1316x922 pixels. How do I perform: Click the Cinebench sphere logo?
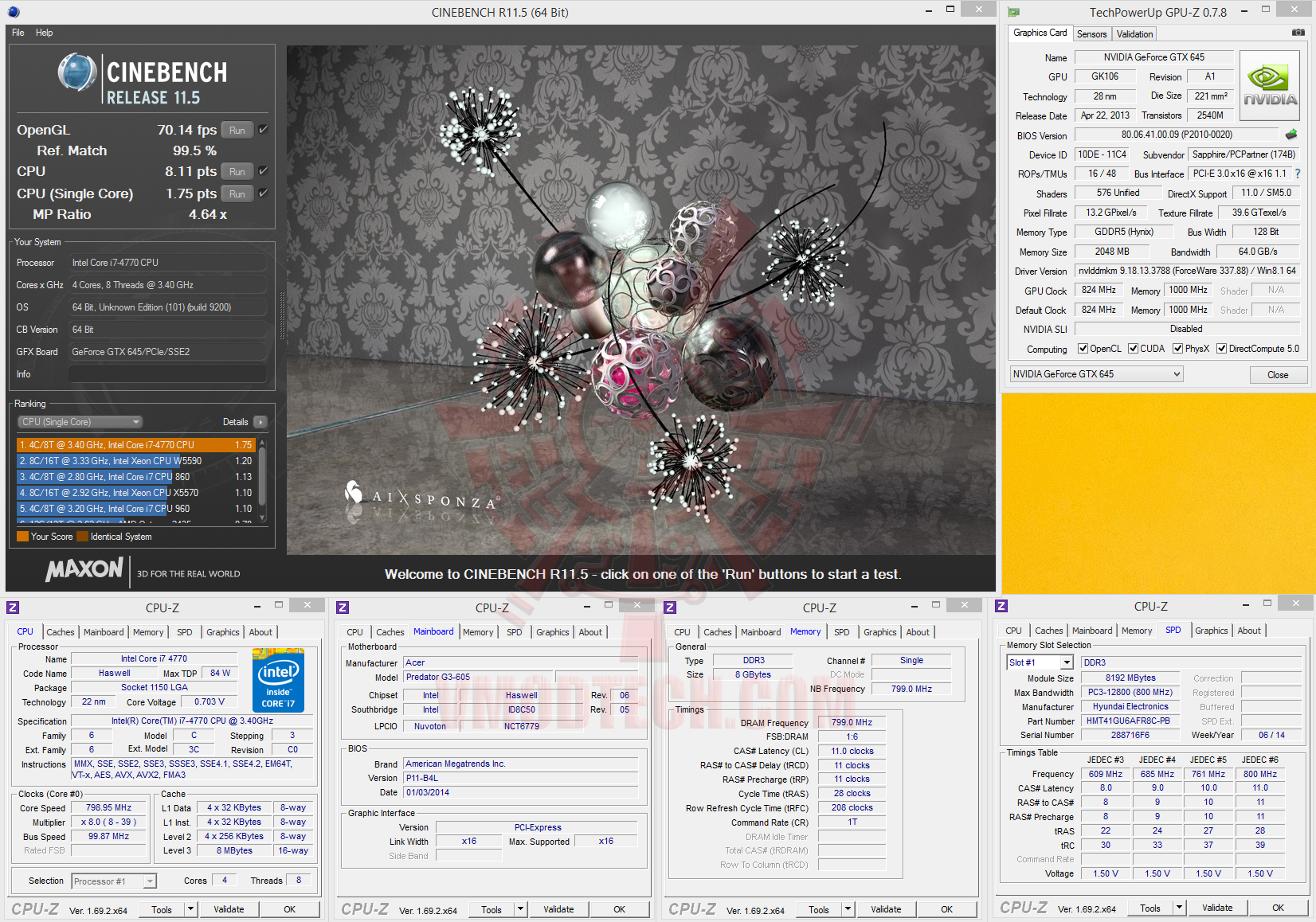(x=77, y=72)
